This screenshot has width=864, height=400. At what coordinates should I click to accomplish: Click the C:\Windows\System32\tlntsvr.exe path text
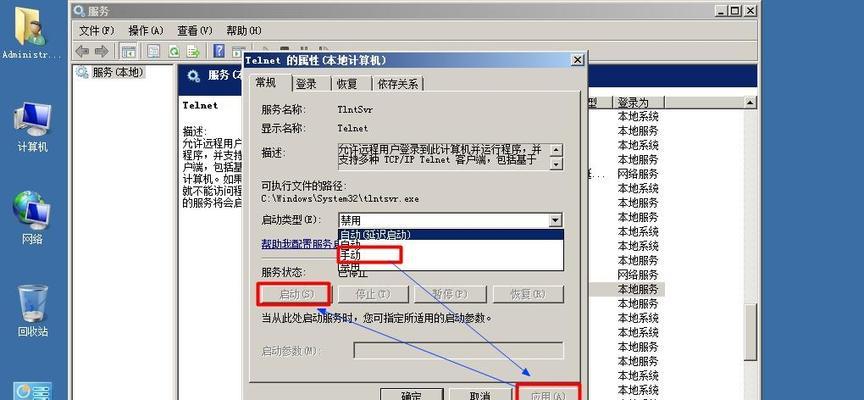pyautogui.click(x=340, y=199)
